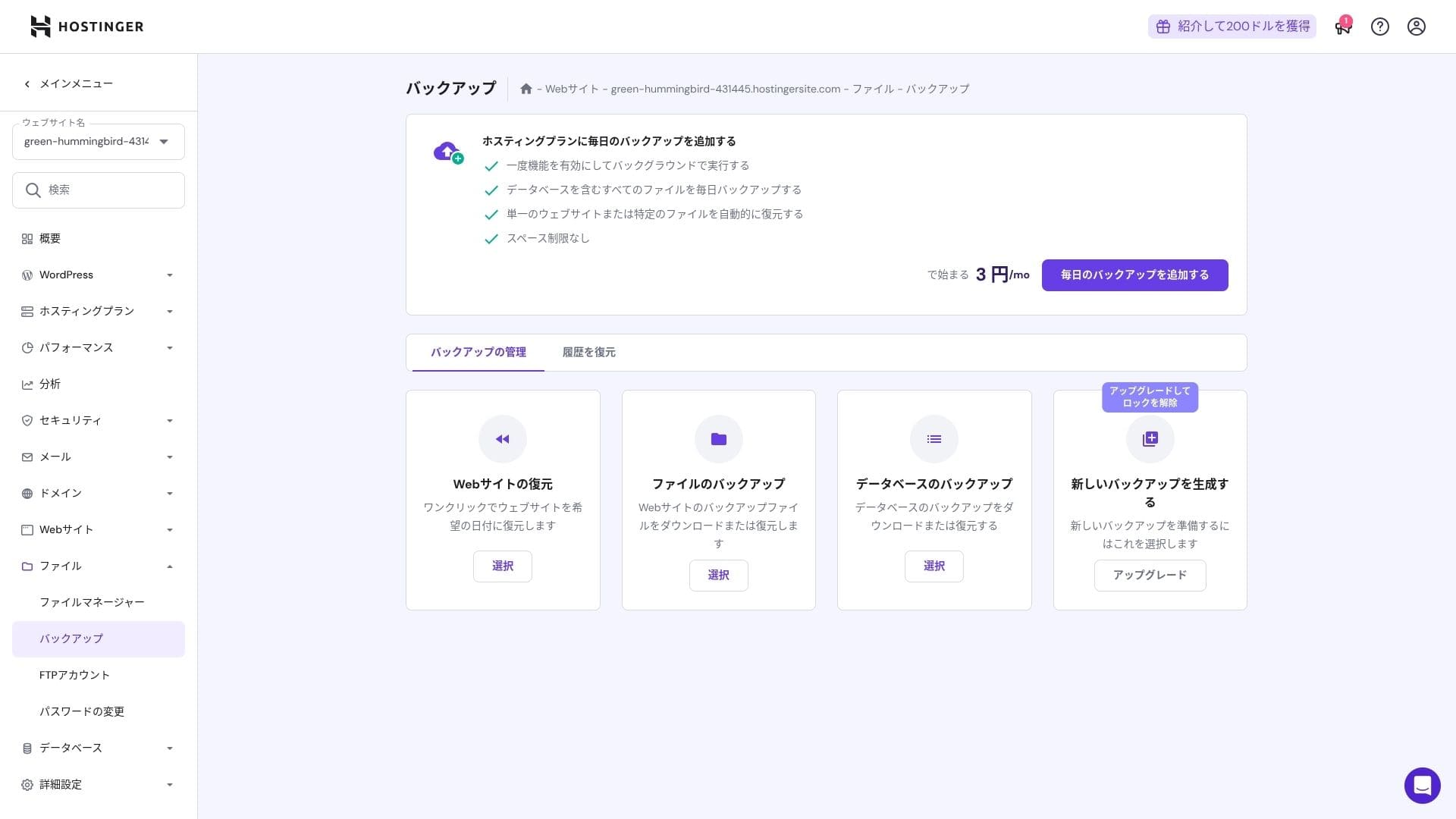Click the メール envelope icon
The width and height of the screenshot is (1456, 819).
27,457
